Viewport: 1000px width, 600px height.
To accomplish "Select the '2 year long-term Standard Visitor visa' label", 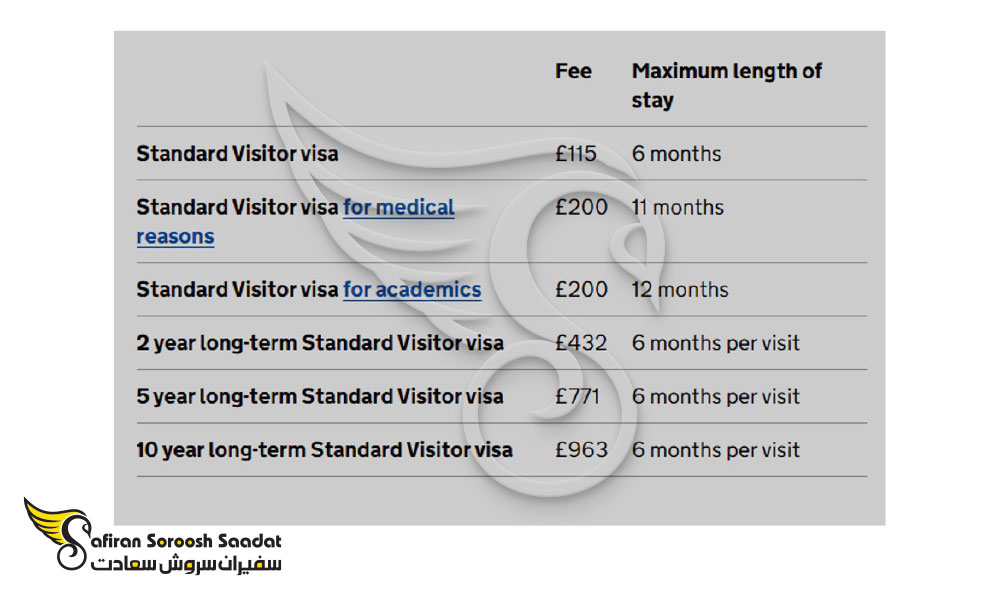I will (320, 343).
